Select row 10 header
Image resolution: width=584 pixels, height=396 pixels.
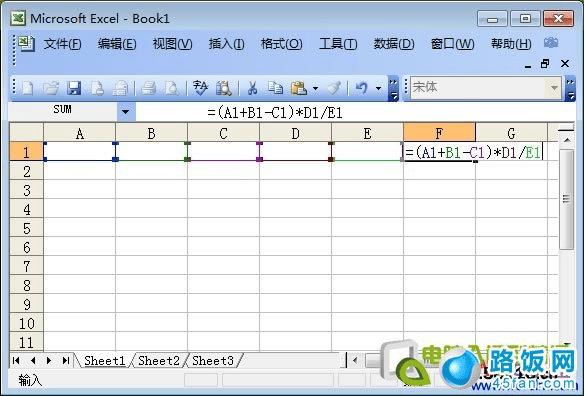26,323
